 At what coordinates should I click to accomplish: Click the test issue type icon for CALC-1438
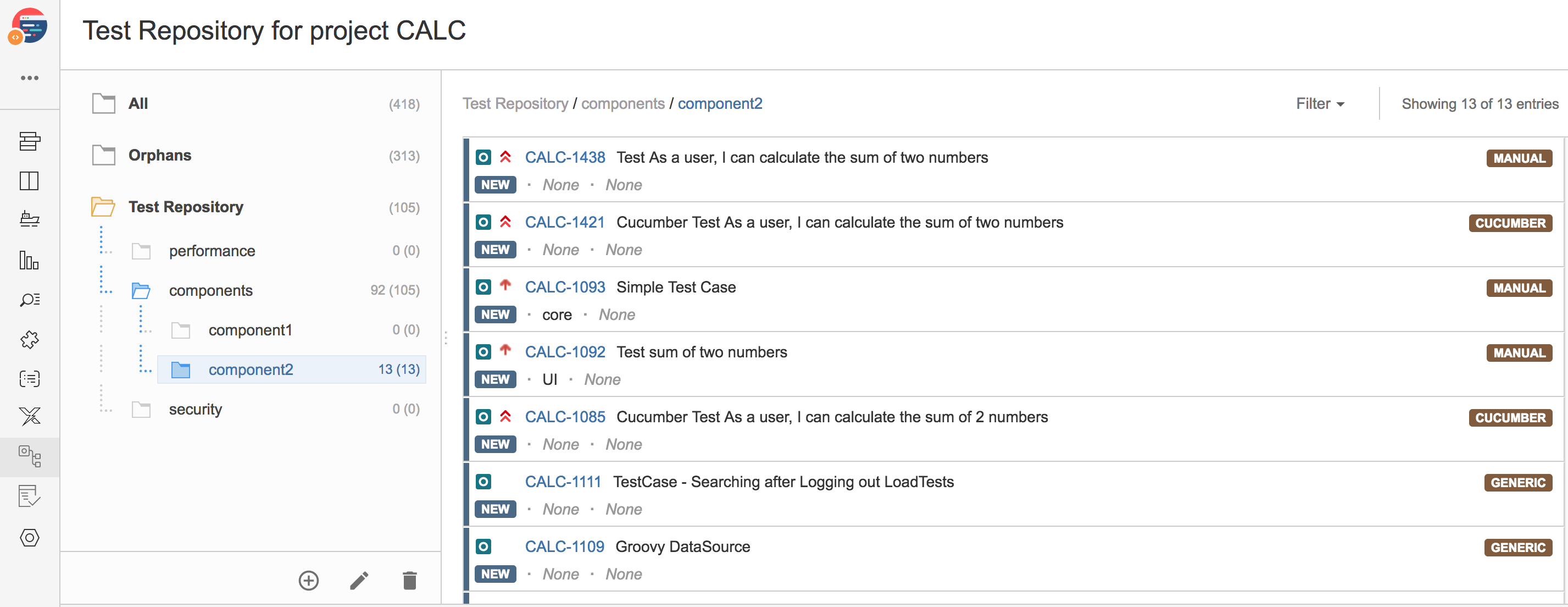(483, 157)
